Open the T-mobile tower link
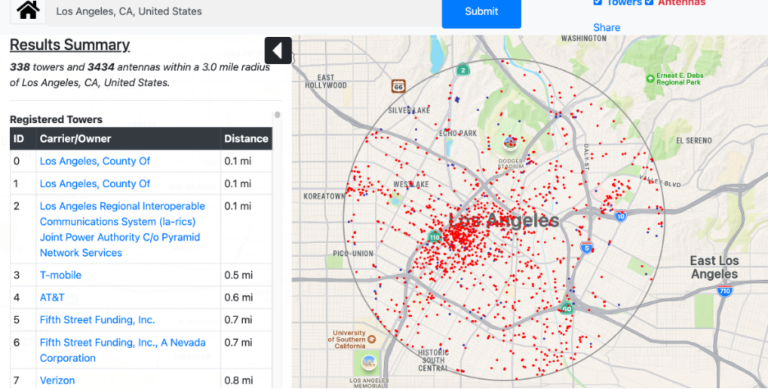 pyautogui.click(x=60, y=275)
